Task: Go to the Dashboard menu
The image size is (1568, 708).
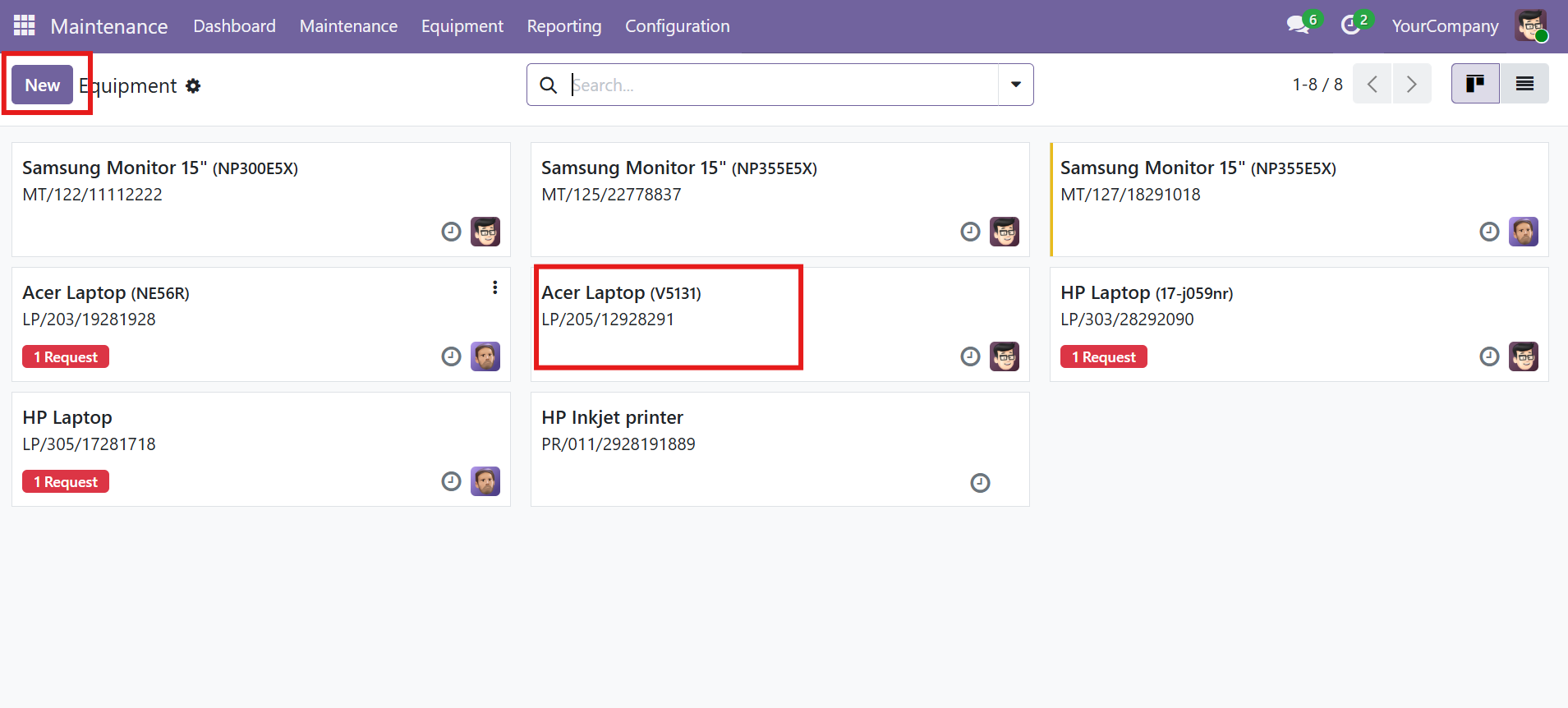Action: (x=234, y=26)
